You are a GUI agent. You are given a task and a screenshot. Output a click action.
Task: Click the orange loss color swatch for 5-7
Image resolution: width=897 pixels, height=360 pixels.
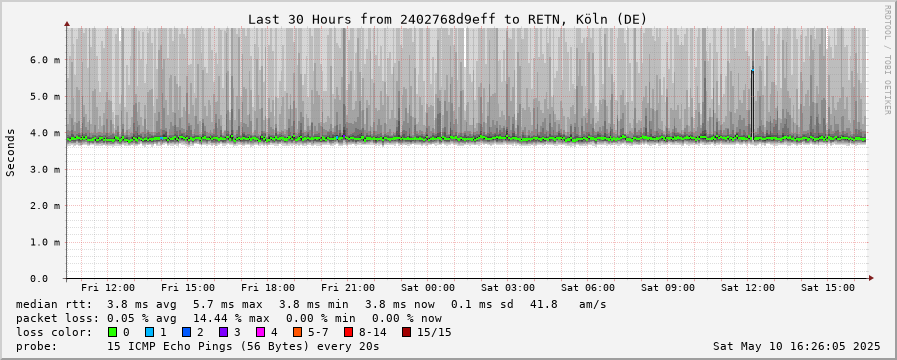(x=297, y=332)
